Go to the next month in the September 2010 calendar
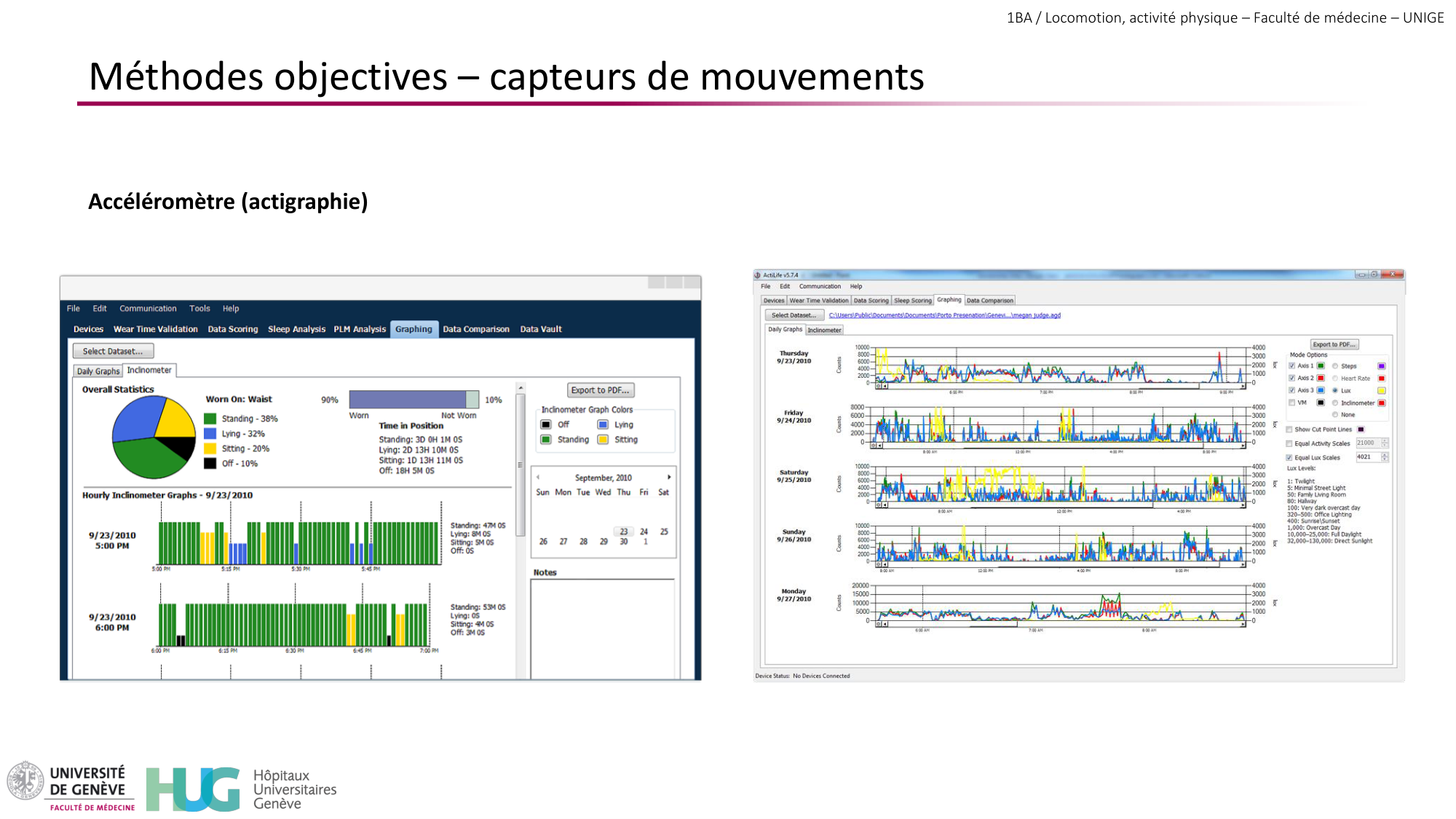The width and height of the screenshot is (1456, 819). pos(669,478)
